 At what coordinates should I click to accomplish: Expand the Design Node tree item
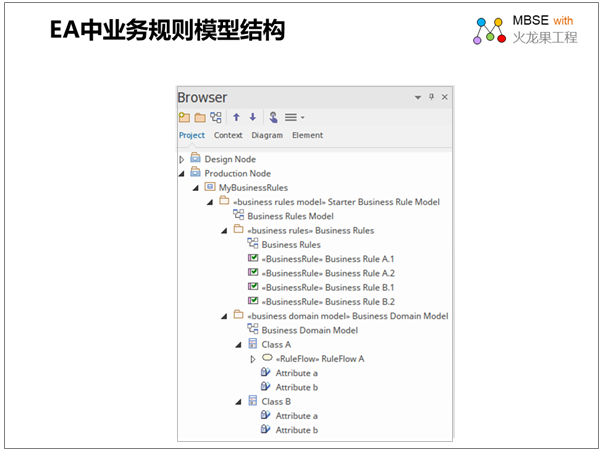point(182,159)
